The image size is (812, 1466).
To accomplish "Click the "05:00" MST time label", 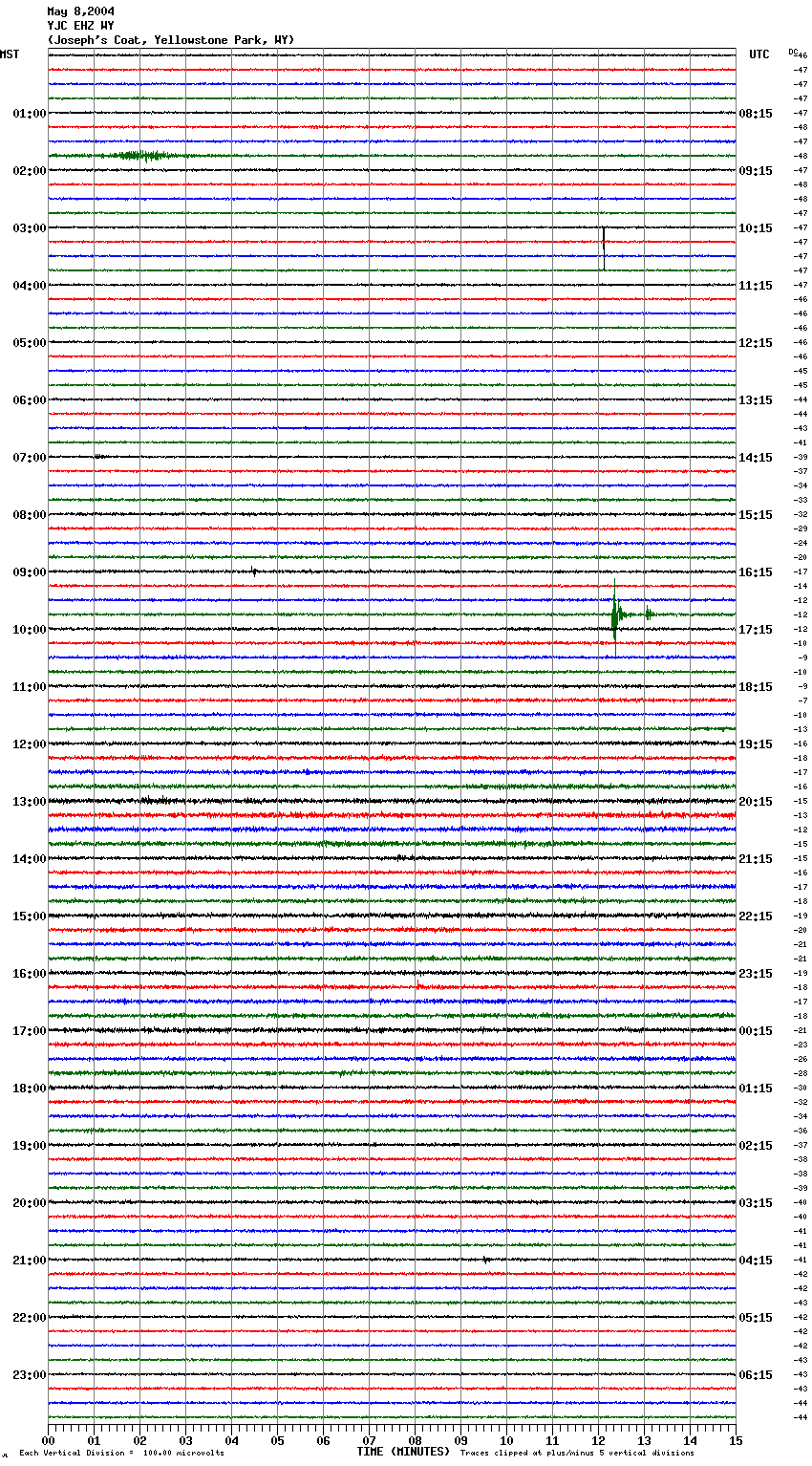I will pyautogui.click(x=30, y=343).
